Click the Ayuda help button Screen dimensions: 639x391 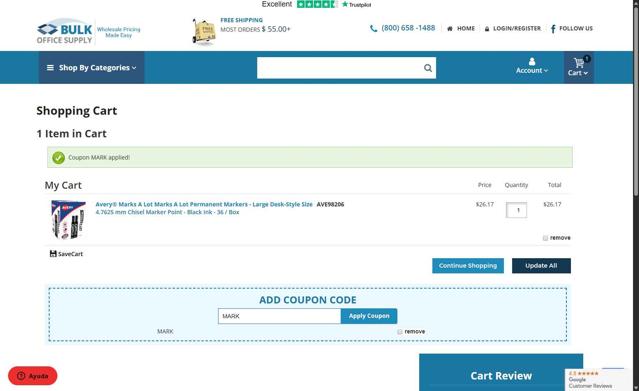click(33, 376)
